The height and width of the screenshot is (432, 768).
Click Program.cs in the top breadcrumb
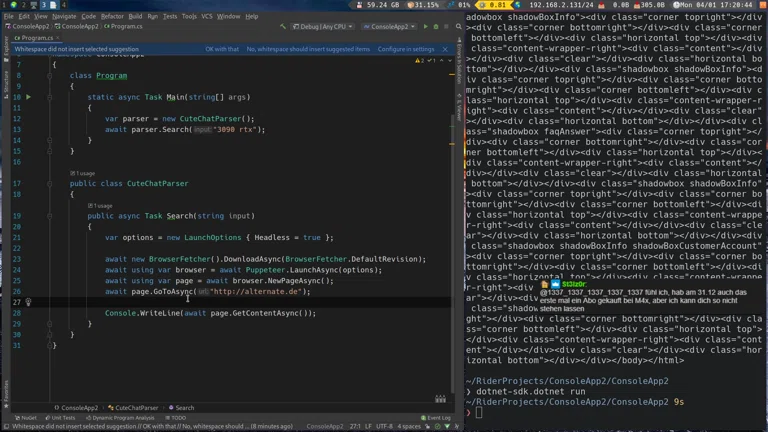[124, 26]
